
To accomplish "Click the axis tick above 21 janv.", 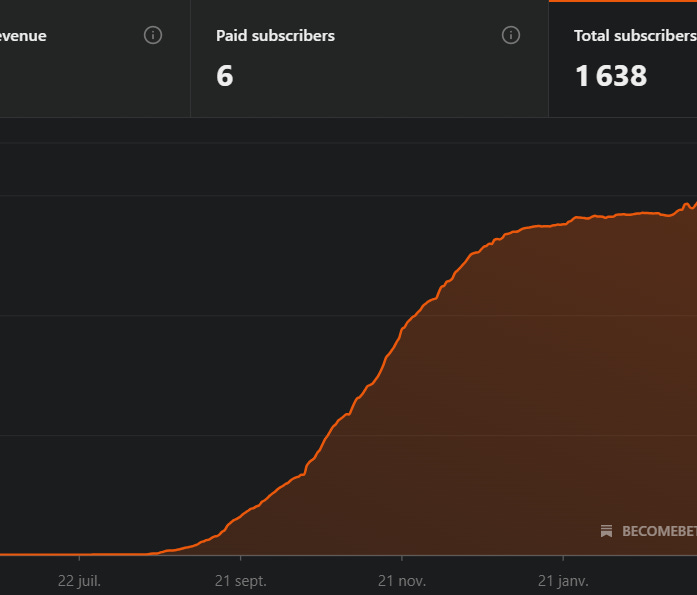I will (563, 558).
